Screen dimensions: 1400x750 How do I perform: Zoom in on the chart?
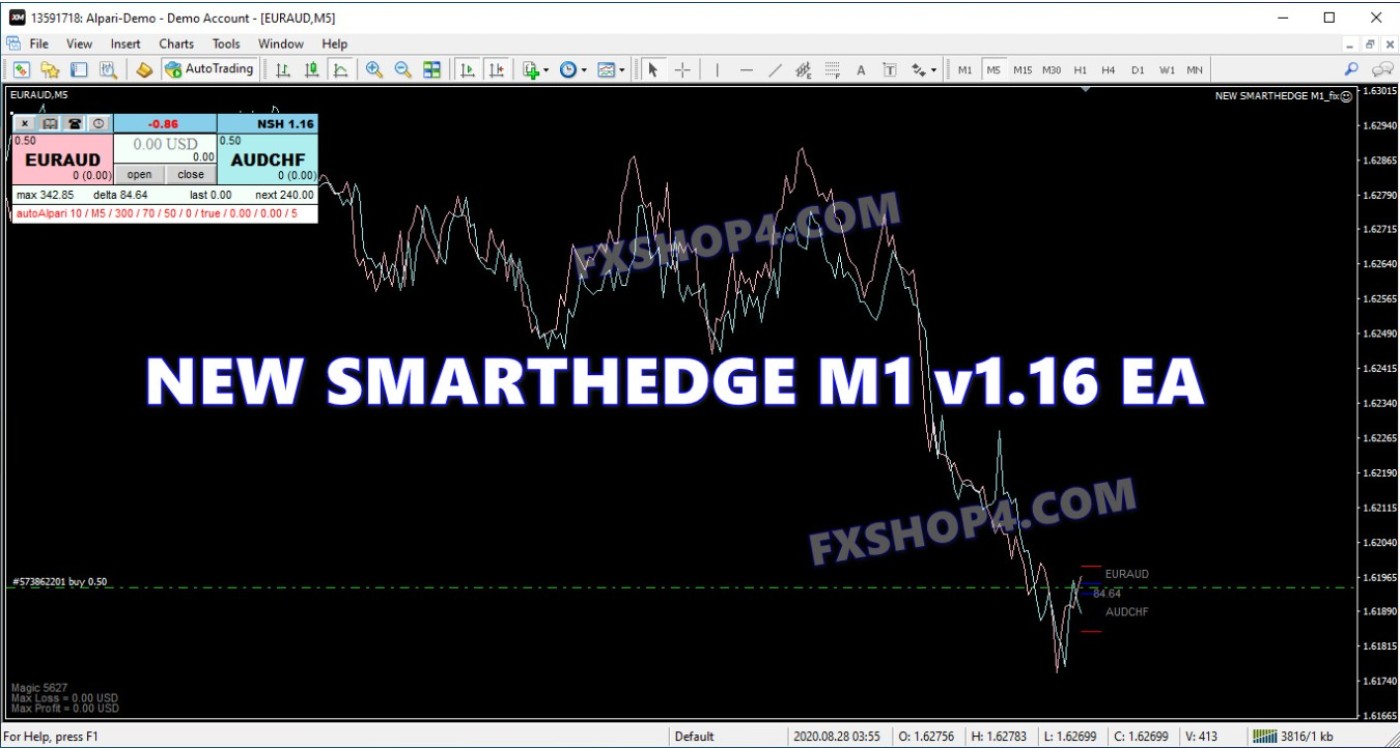coord(374,70)
